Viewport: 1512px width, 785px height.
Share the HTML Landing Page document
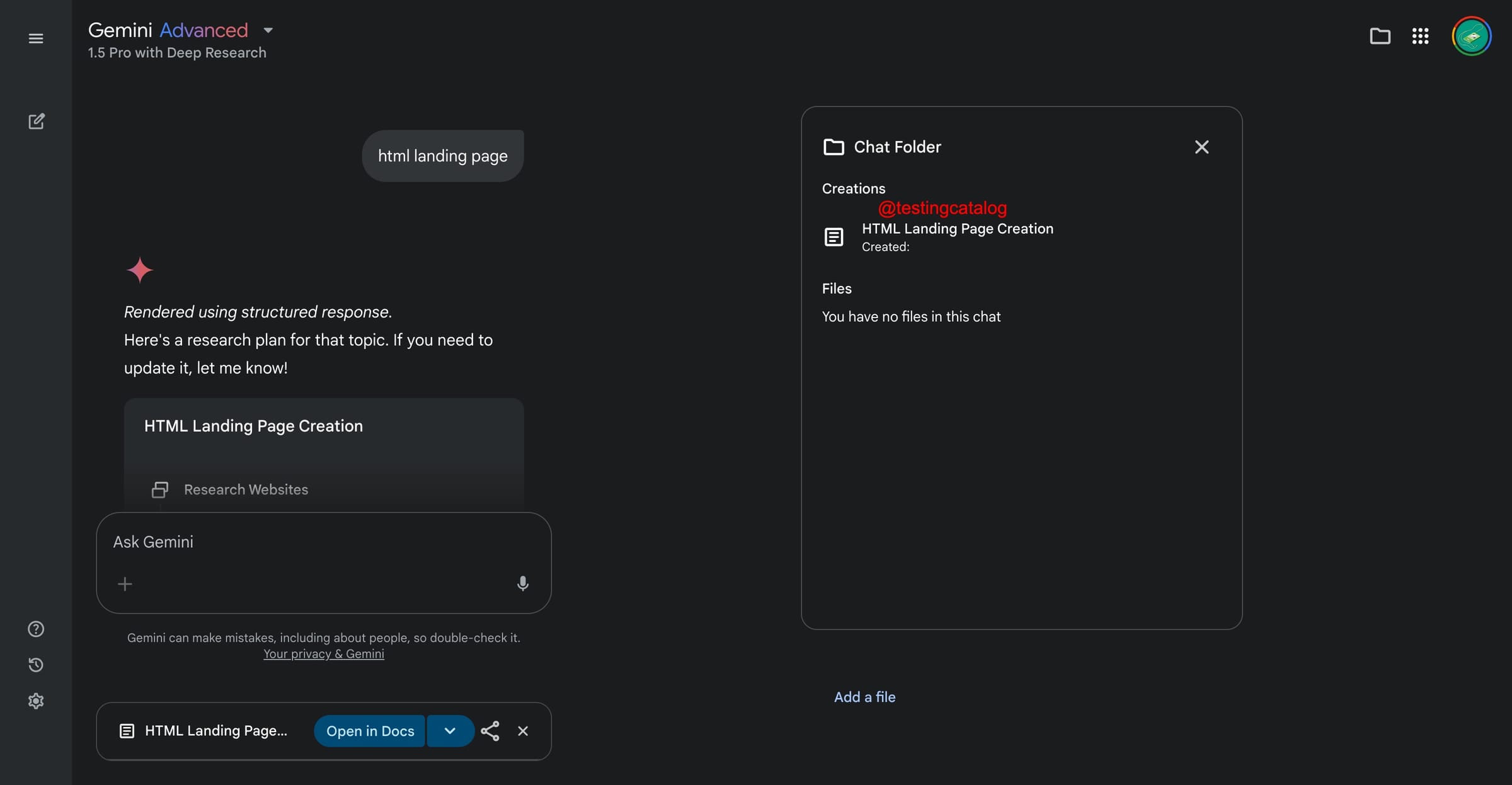[490, 731]
